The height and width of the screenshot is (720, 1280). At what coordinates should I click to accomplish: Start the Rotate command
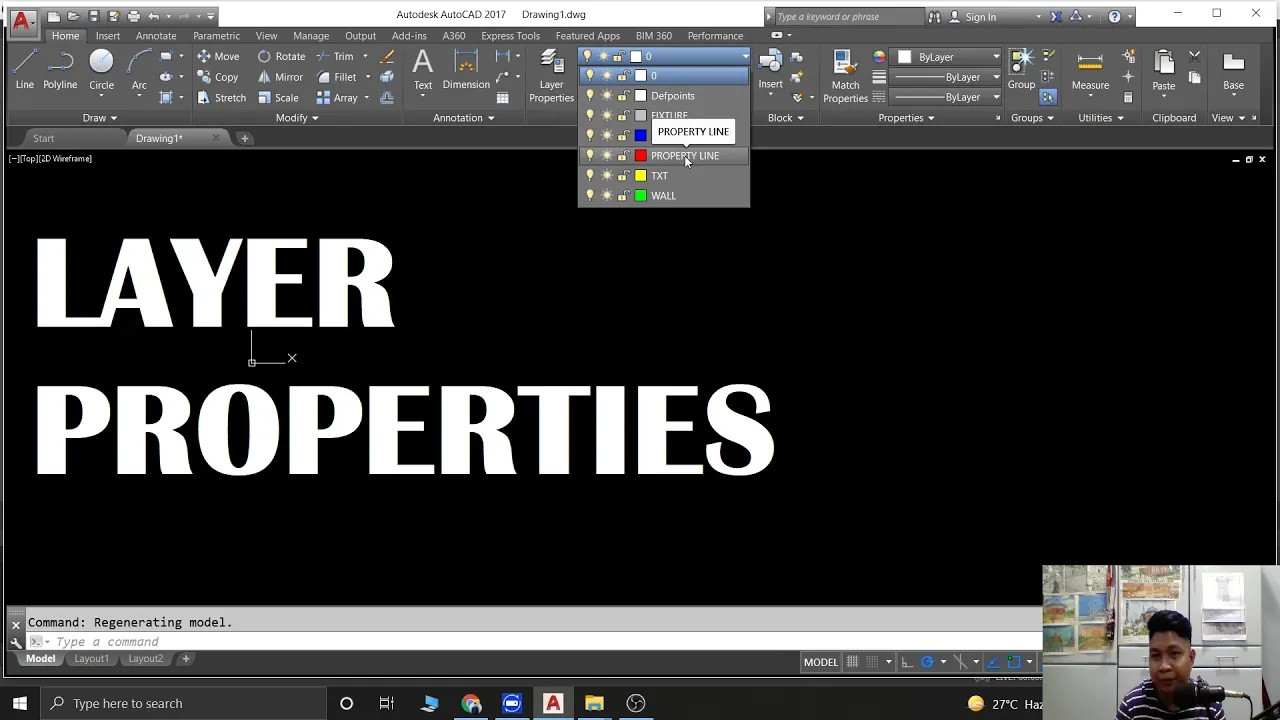coord(281,57)
